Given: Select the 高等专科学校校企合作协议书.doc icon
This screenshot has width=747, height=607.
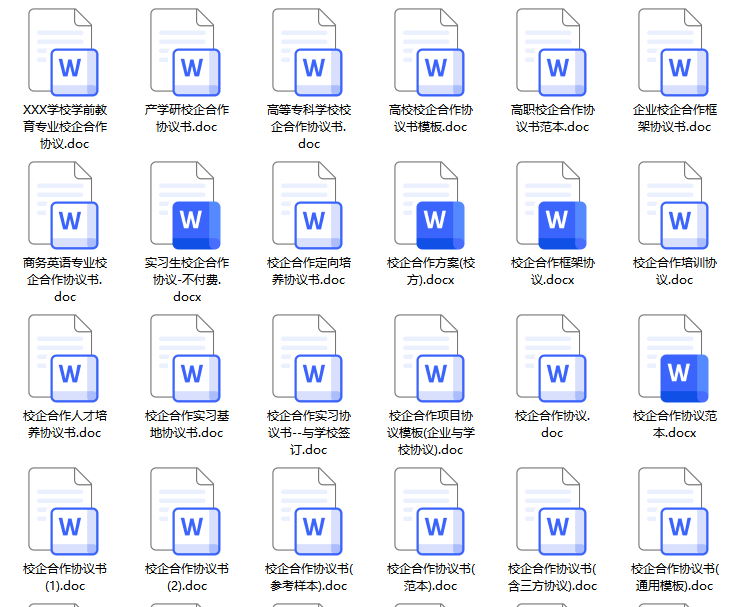Looking at the screenshot, I should click(x=307, y=52).
